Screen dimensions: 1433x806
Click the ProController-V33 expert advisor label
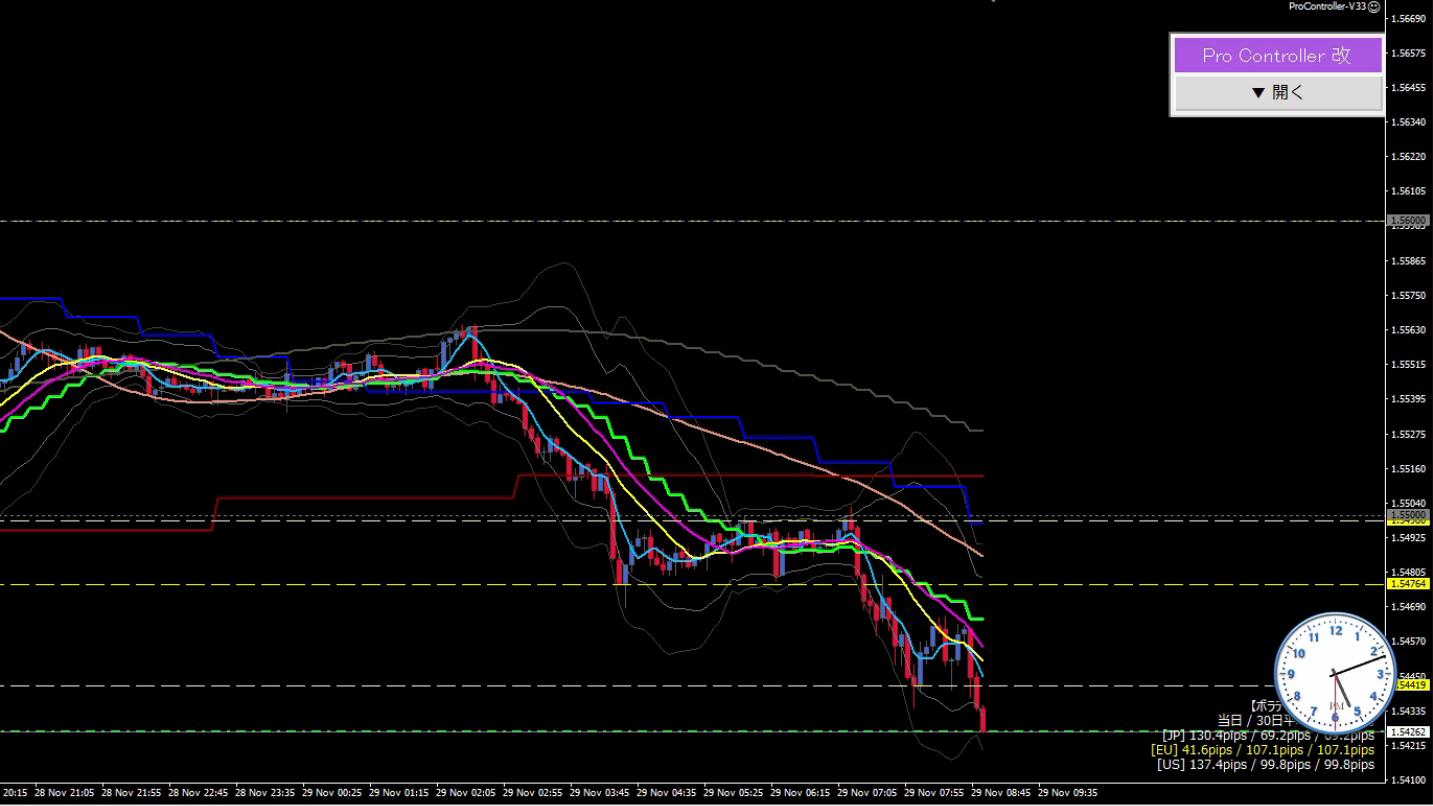pos(1327,6)
